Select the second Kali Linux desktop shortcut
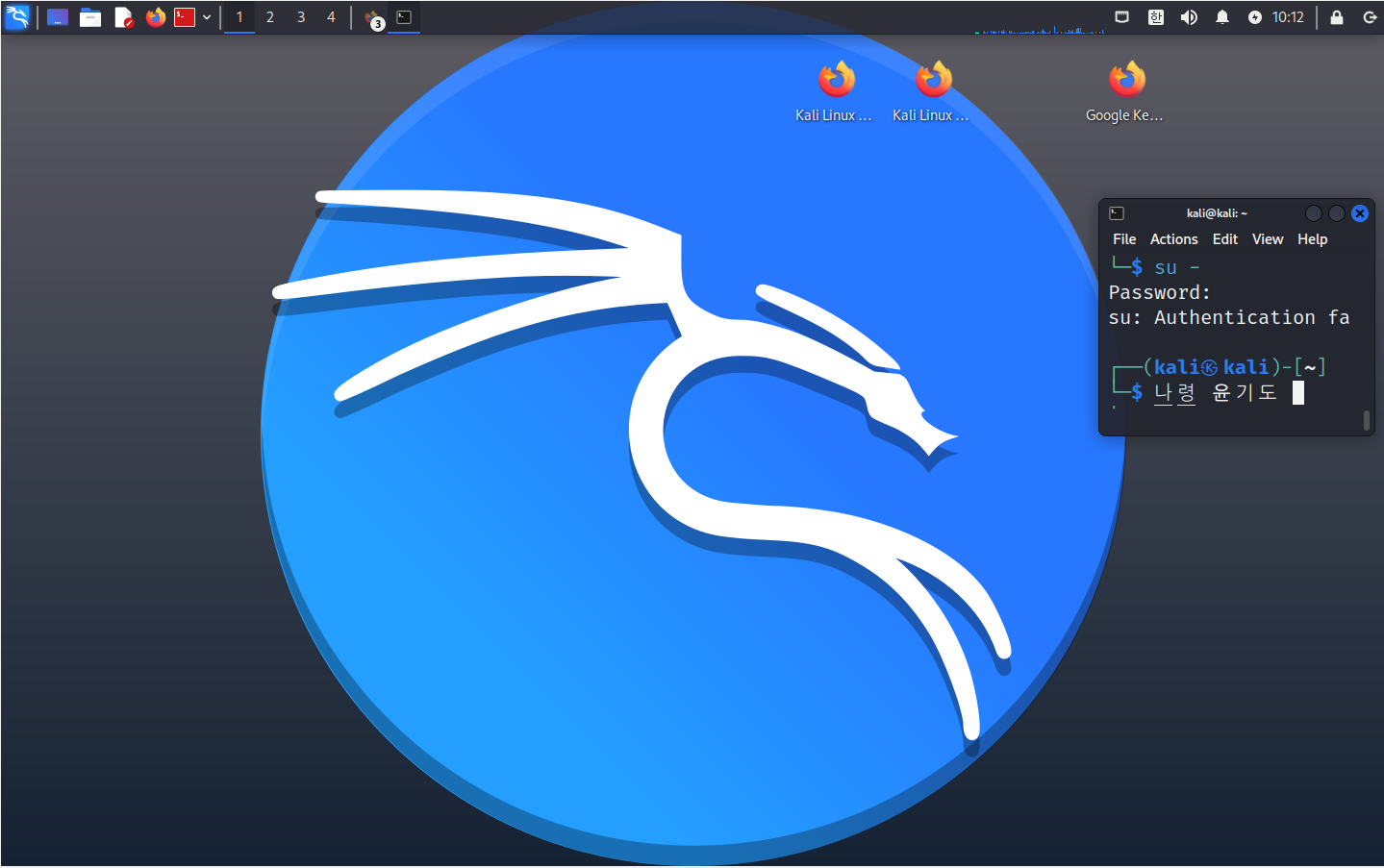1384x868 pixels. pyautogui.click(x=932, y=92)
